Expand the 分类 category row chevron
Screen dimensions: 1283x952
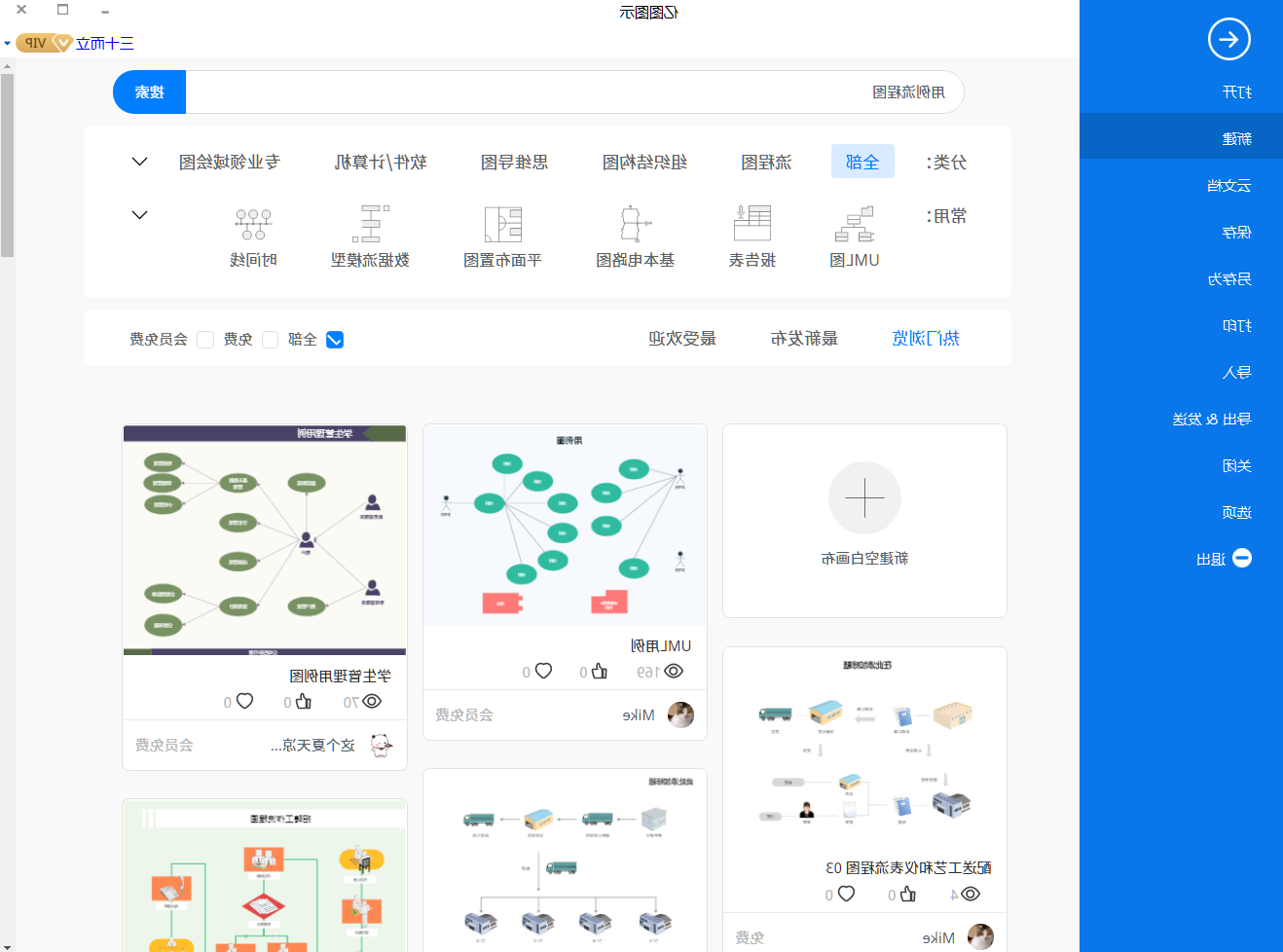click(x=139, y=162)
